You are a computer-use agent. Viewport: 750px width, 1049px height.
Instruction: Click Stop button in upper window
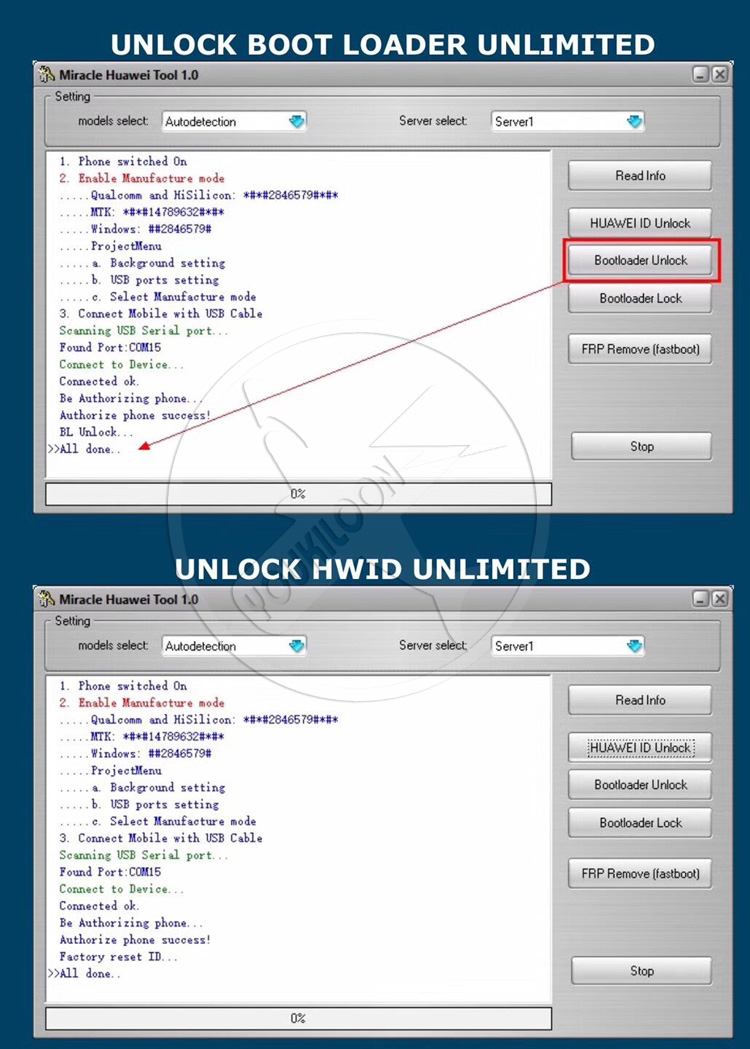click(x=641, y=446)
